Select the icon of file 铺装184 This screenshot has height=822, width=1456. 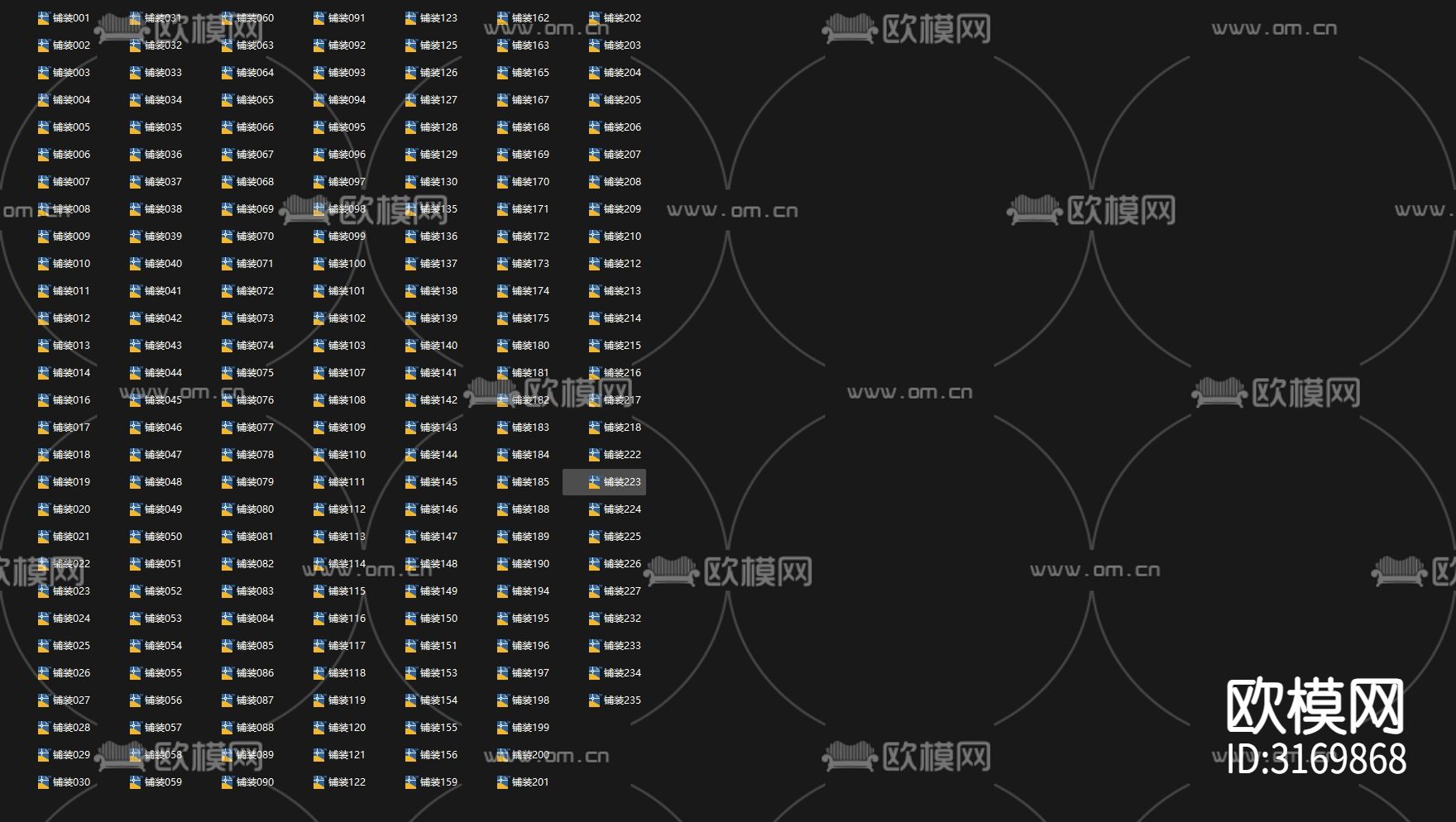point(502,455)
